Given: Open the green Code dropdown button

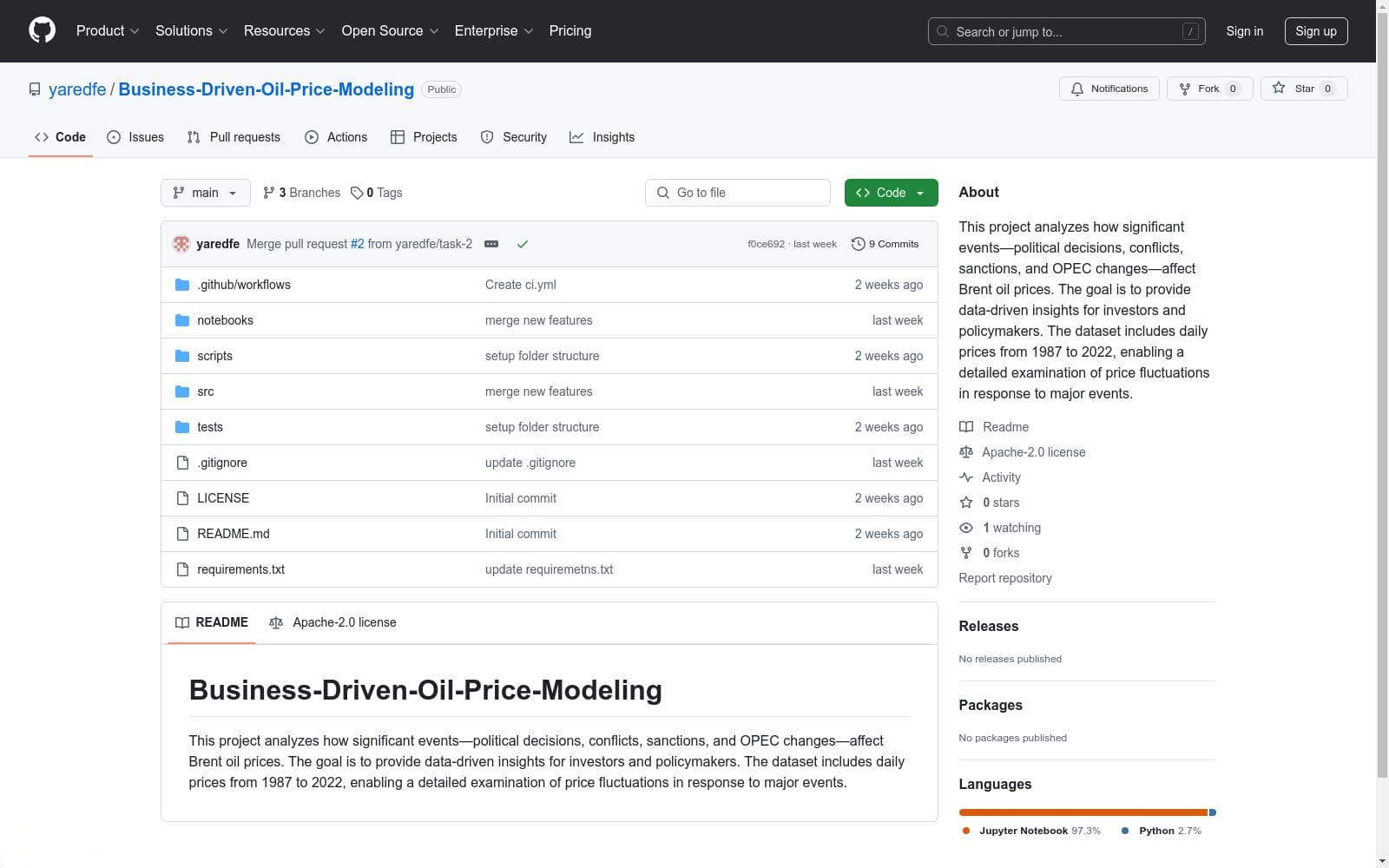Looking at the screenshot, I should (x=891, y=193).
